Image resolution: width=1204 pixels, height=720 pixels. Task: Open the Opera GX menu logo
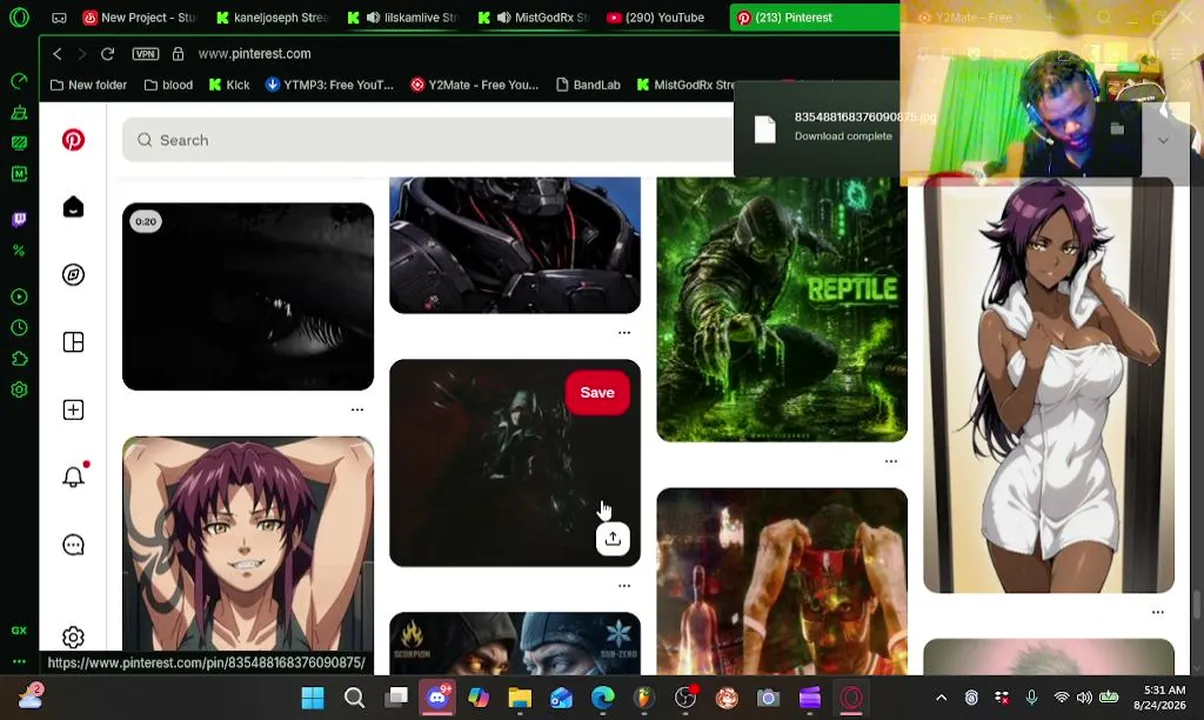coord(19,17)
